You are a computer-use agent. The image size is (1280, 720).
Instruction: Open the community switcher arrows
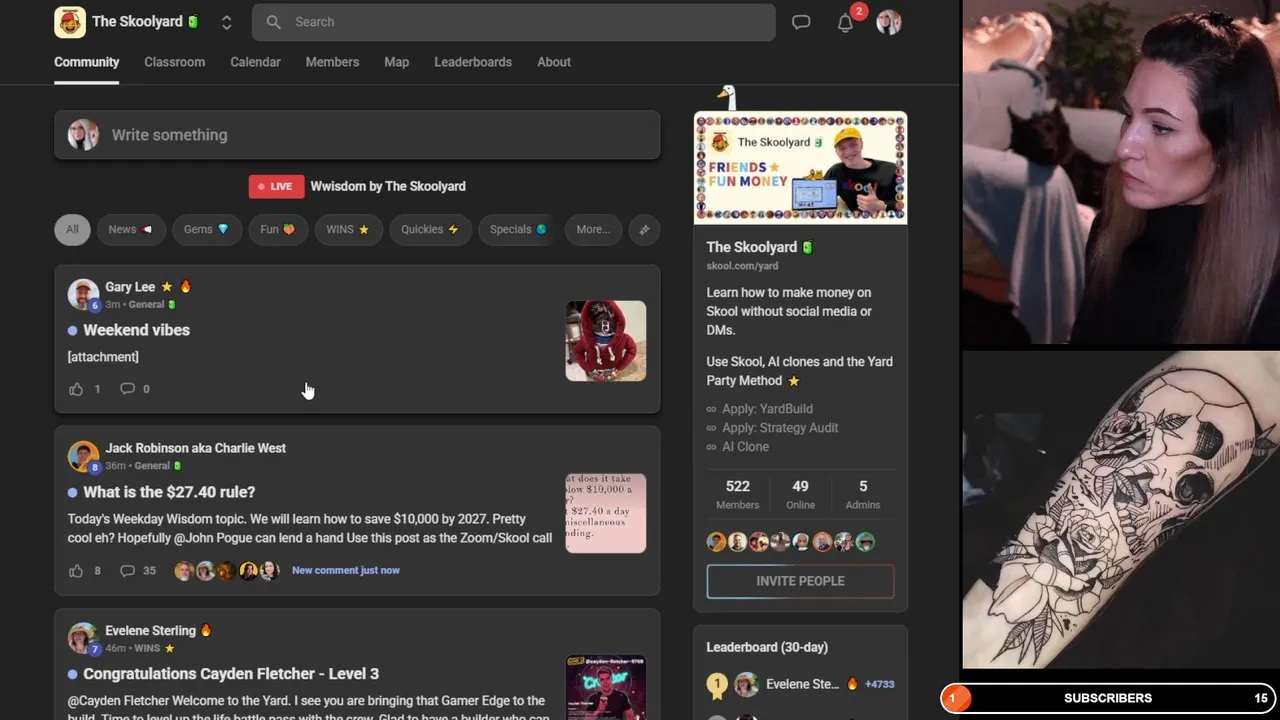(227, 22)
